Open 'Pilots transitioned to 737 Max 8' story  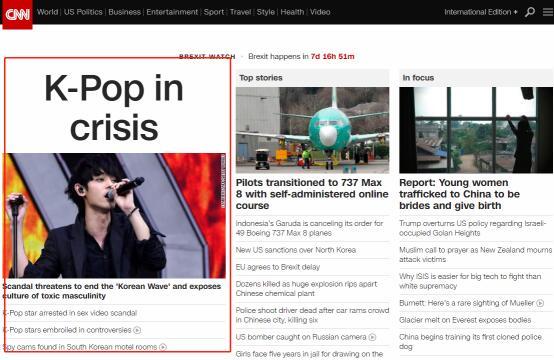312,194
